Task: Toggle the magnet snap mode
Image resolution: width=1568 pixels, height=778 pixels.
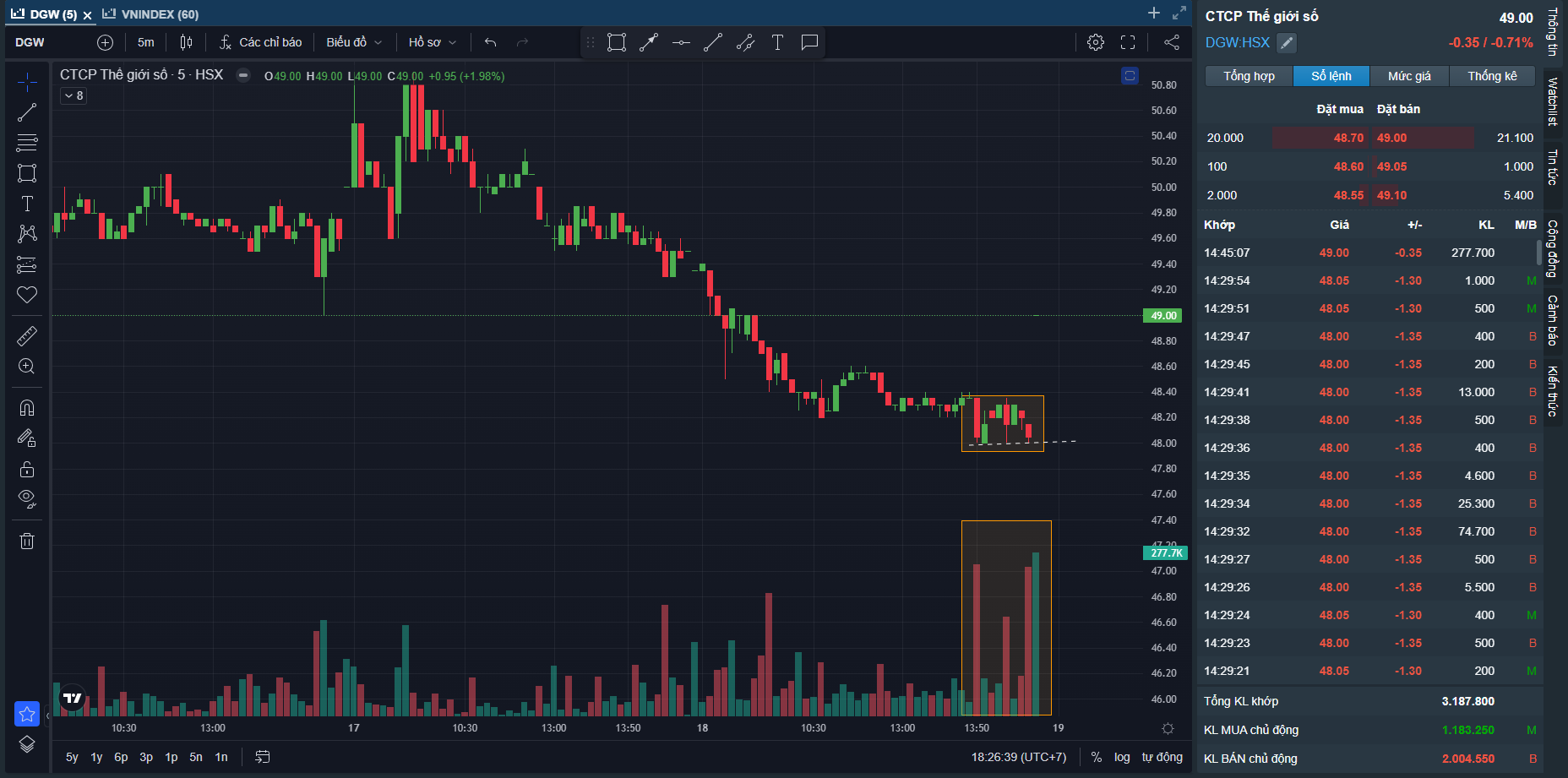Action: click(x=27, y=408)
